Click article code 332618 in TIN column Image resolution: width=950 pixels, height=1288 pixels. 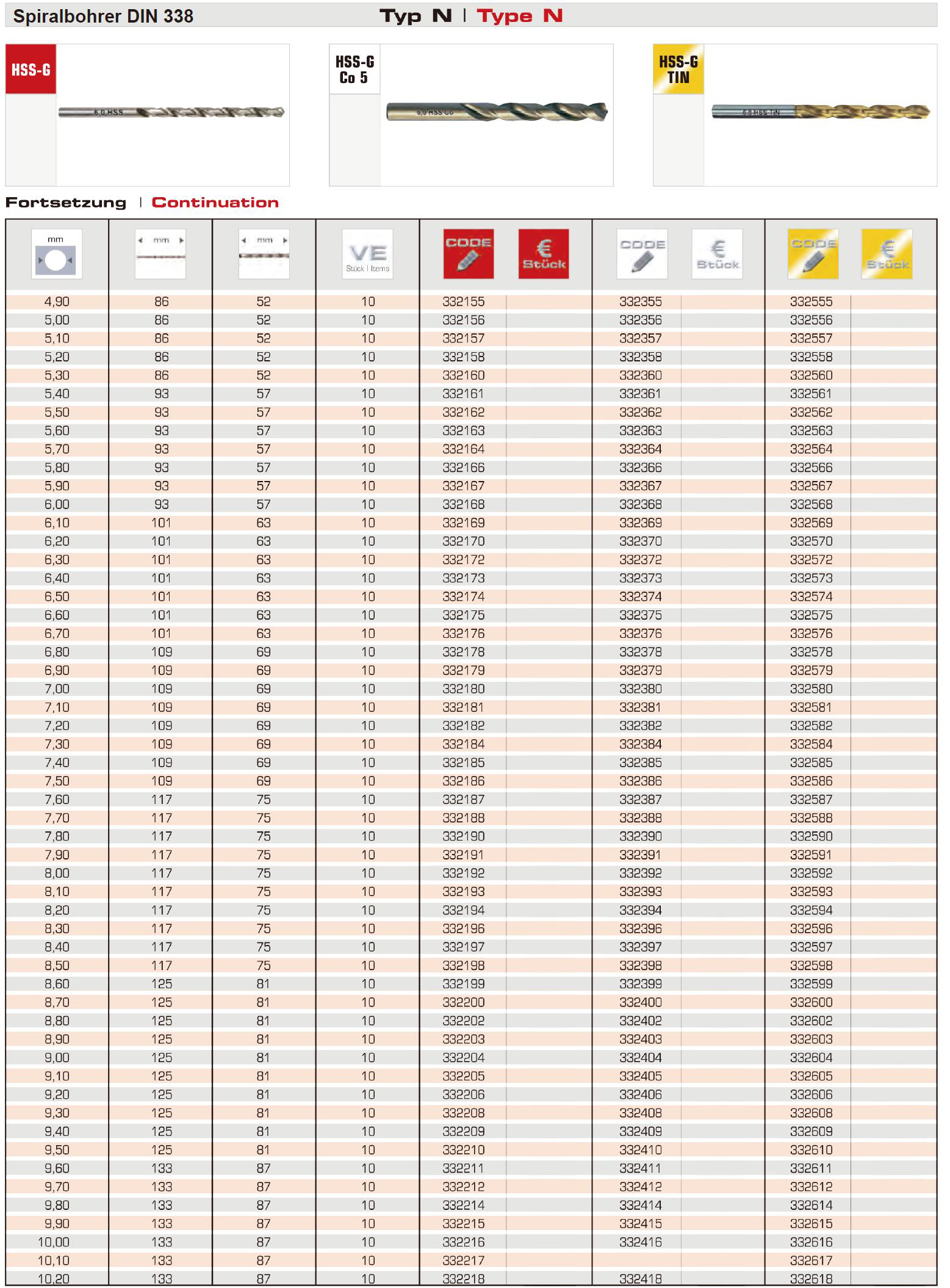tap(811, 1278)
